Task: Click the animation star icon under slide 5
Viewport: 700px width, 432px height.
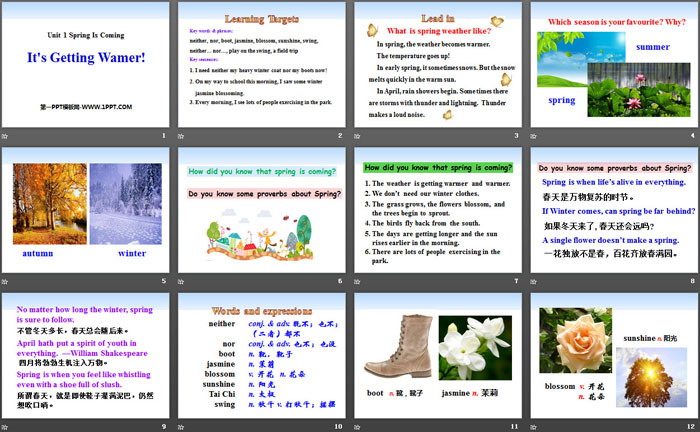Action: click(5, 282)
